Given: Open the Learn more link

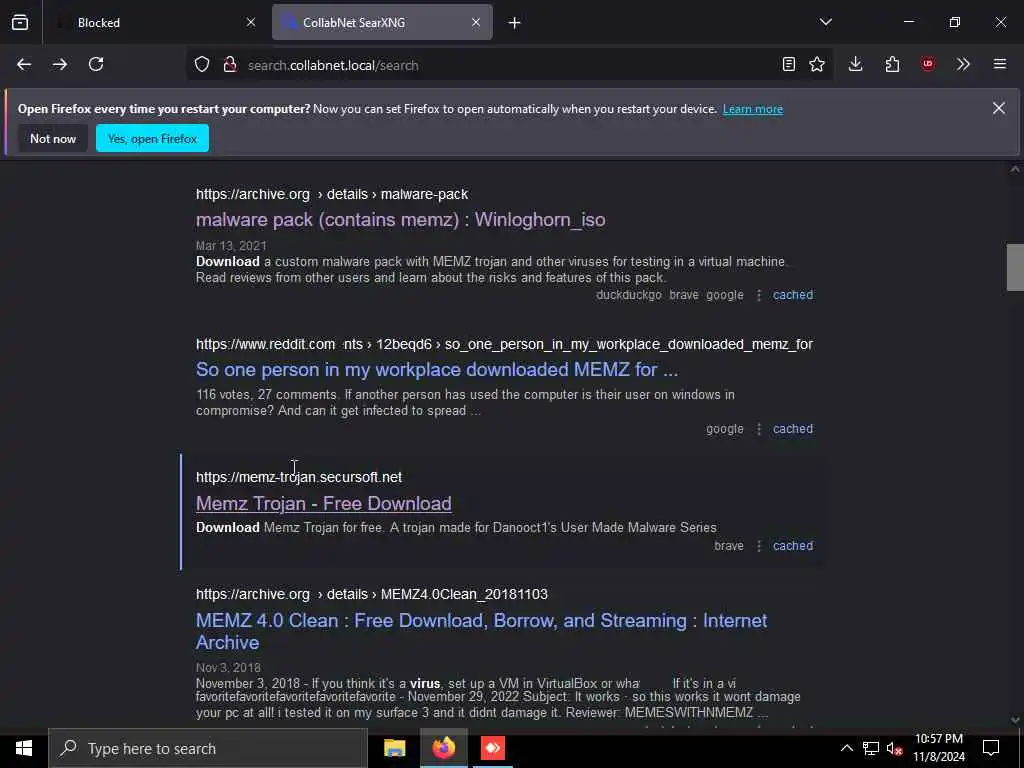Looking at the screenshot, I should [x=752, y=109].
